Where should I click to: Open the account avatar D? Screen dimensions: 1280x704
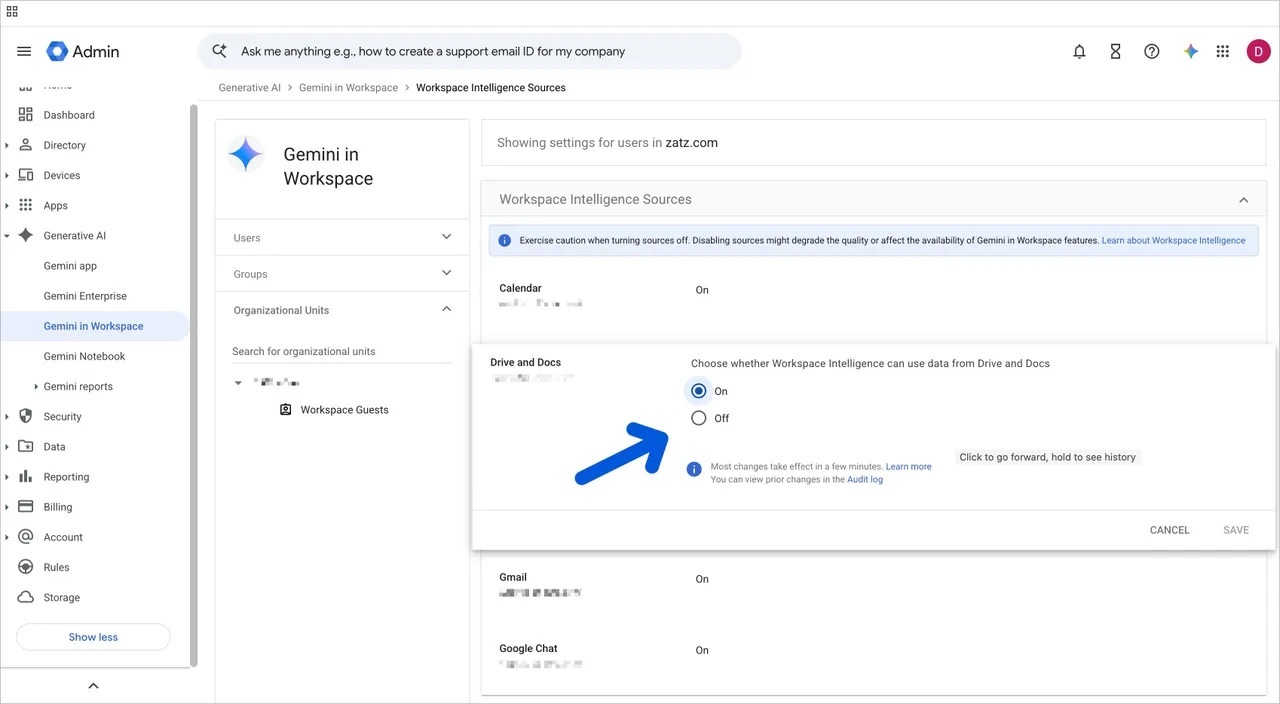pyautogui.click(x=1258, y=51)
